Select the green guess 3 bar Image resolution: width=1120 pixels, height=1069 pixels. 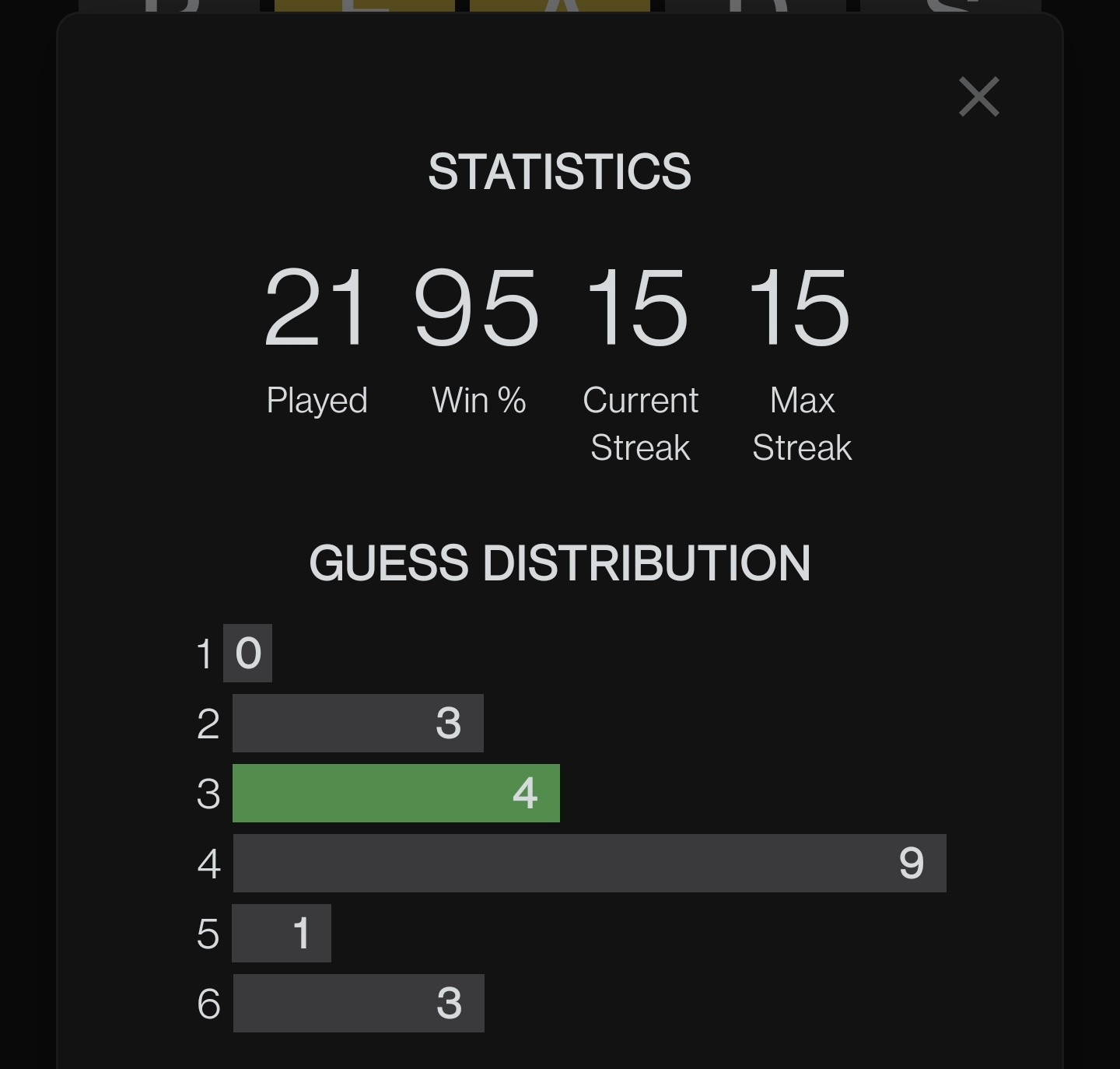point(396,793)
